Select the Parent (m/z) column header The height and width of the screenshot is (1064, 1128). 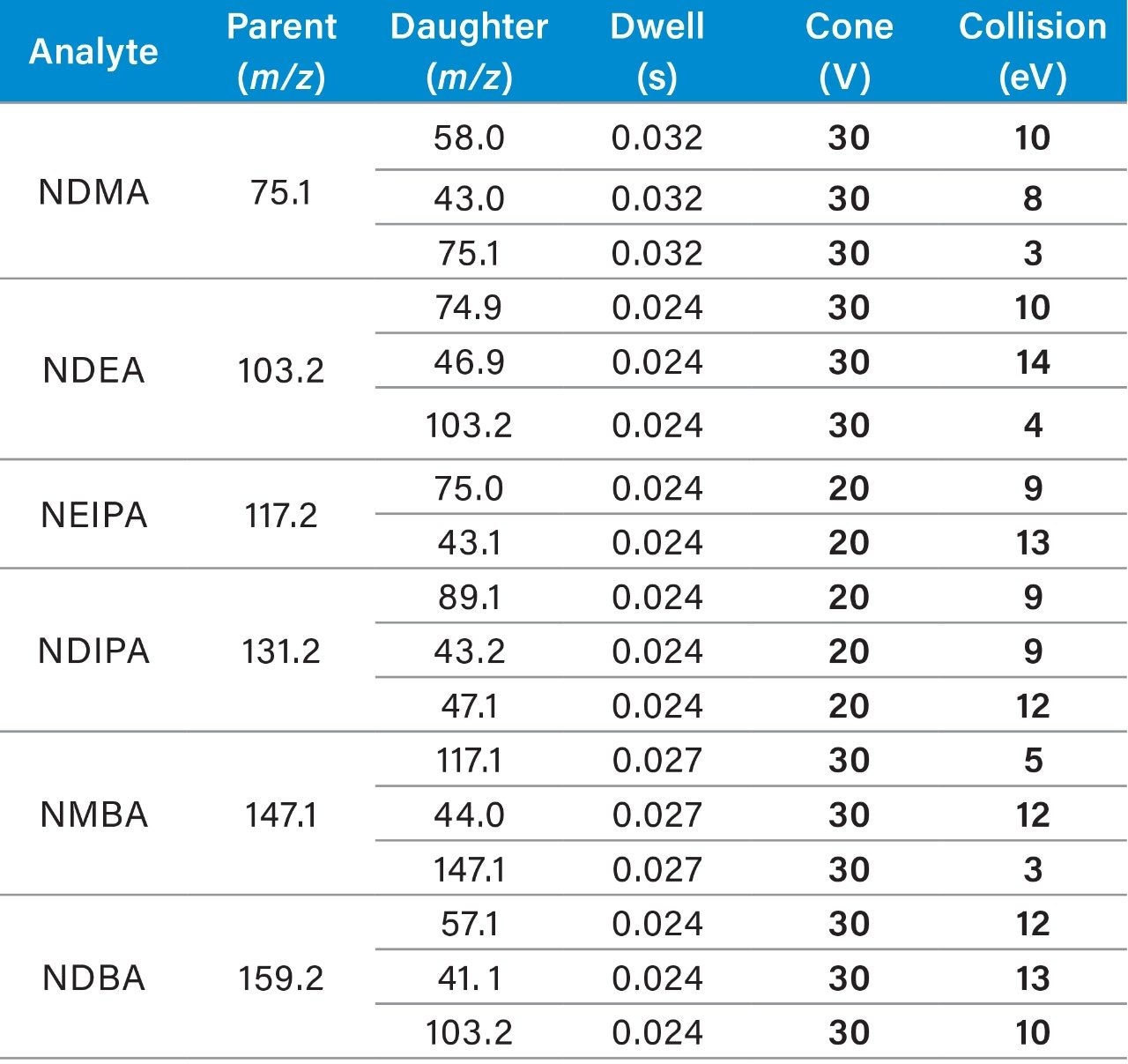coord(281,52)
